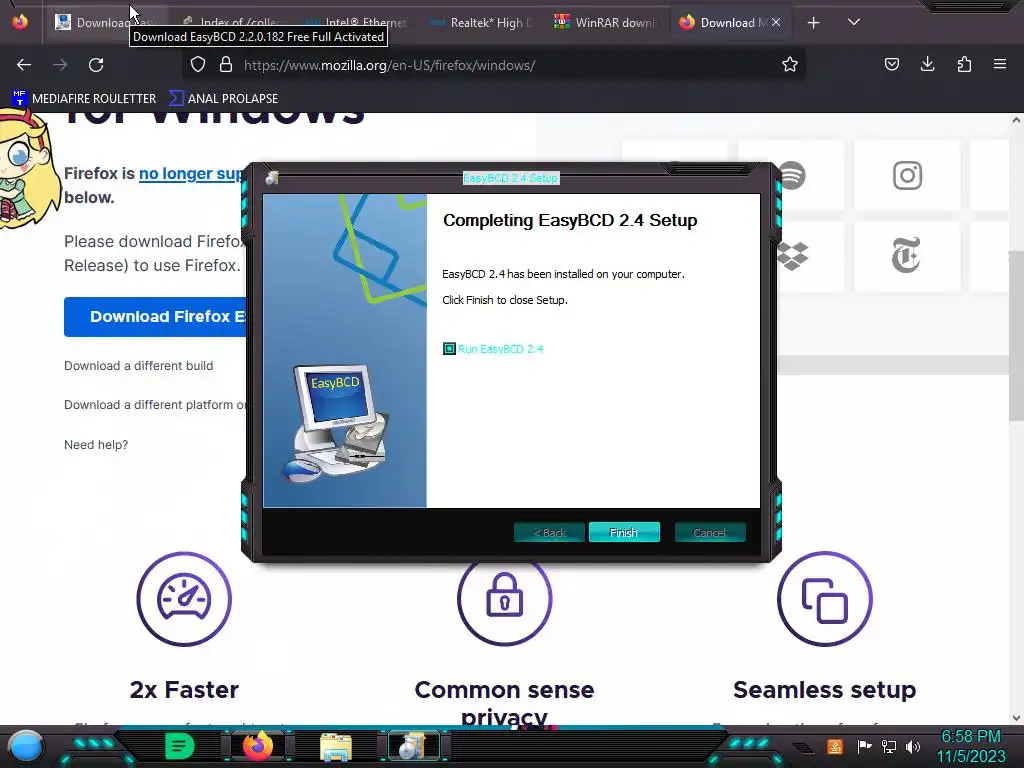Click the 'Seamless setup' heading
This screenshot has height=768, width=1024.
(825, 690)
